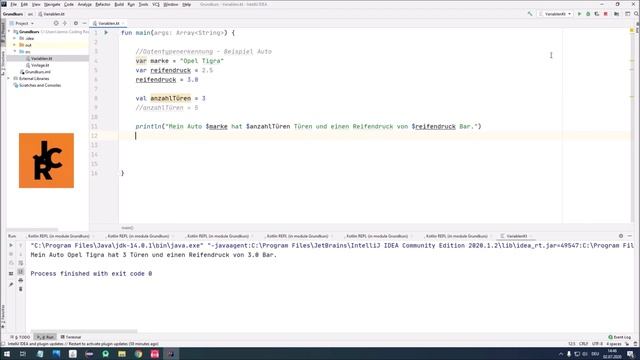This screenshot has height=360, width=640.
Task: Start the Debug bug icon in the toolbar
Action: pos(588,14)
